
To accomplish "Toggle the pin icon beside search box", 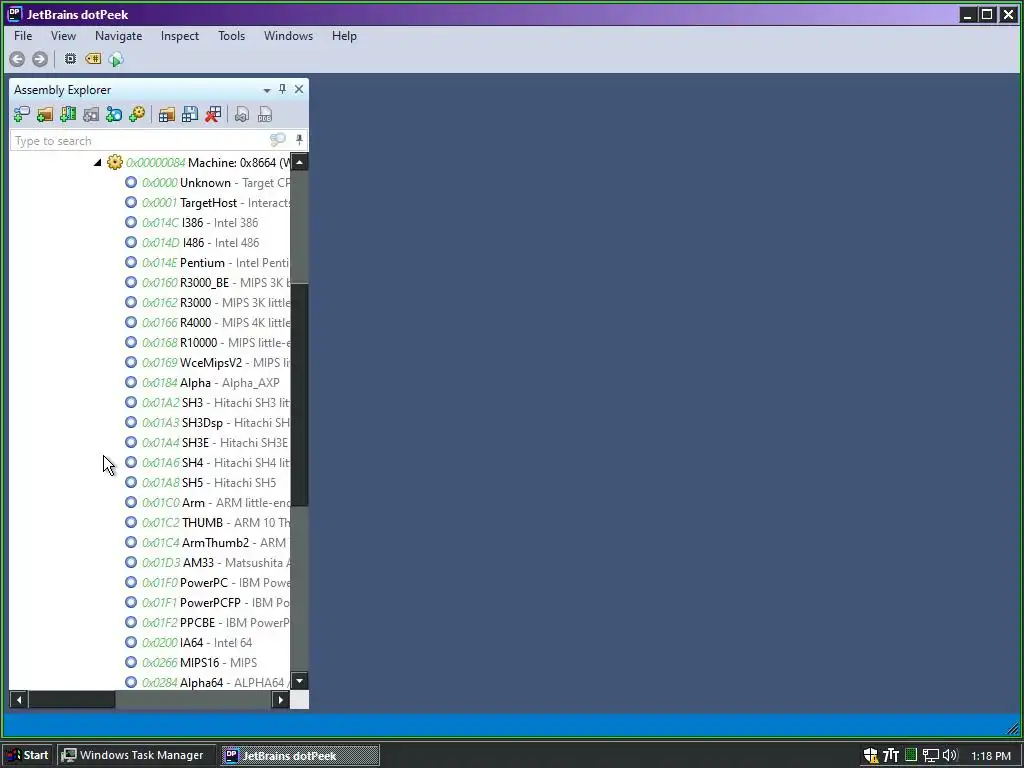I will 299,139.
